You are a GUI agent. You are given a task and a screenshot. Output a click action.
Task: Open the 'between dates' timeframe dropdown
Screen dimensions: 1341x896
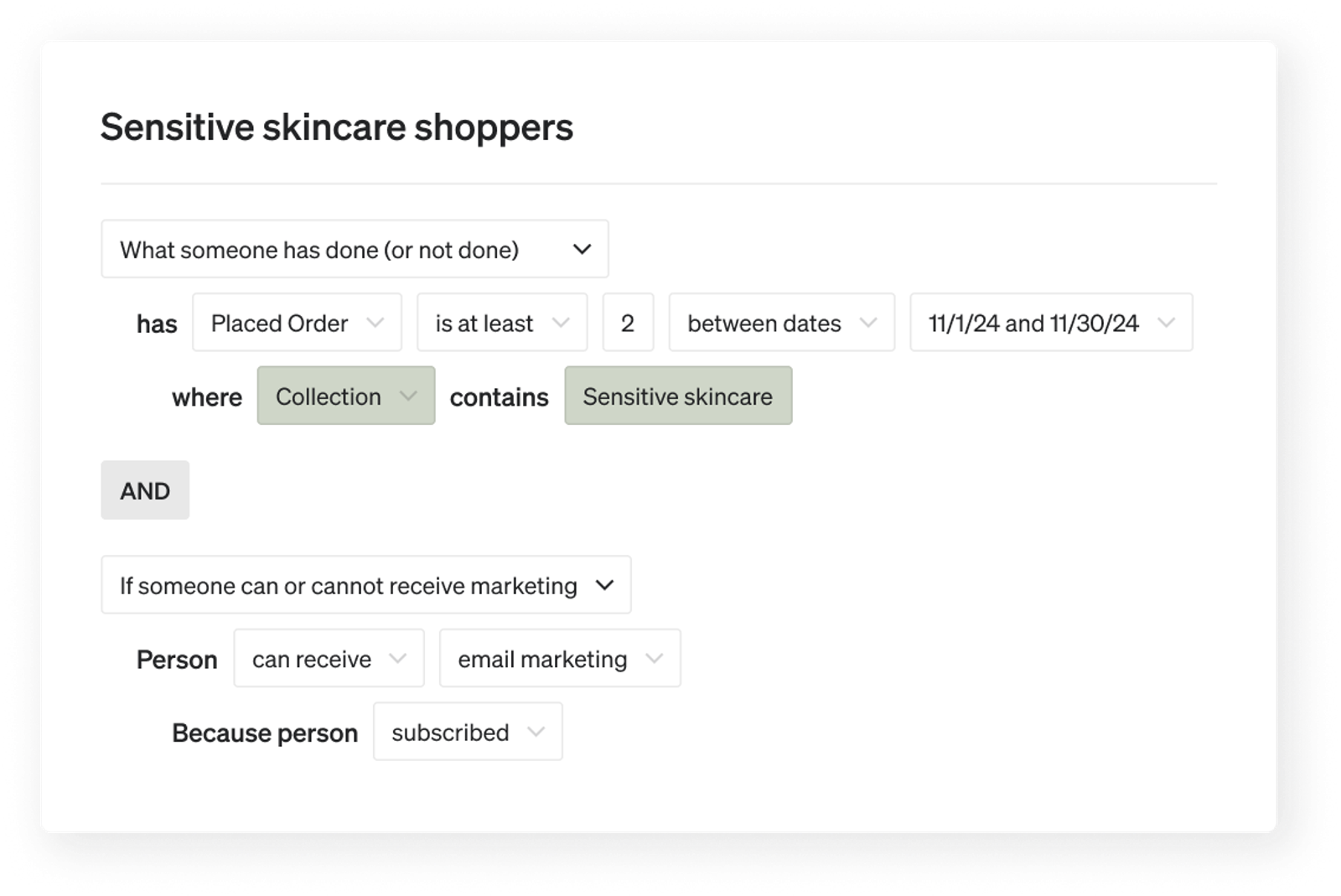click(x=781, y=322)
